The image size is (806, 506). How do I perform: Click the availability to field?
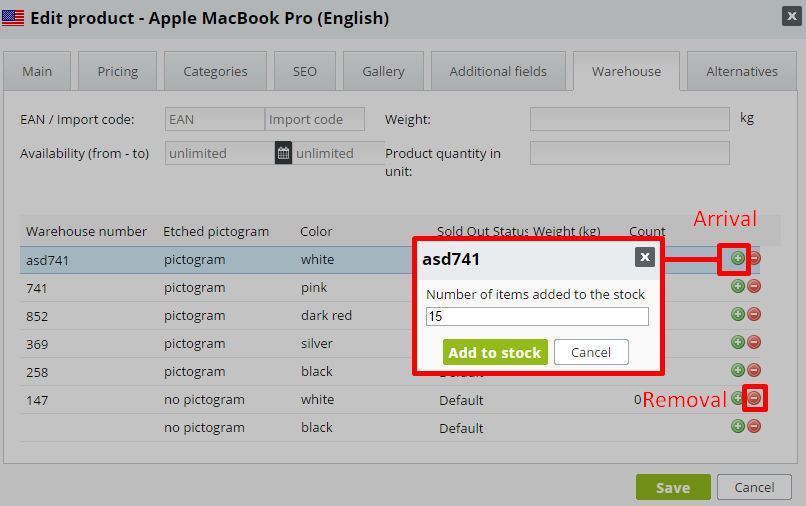point(338,153)
